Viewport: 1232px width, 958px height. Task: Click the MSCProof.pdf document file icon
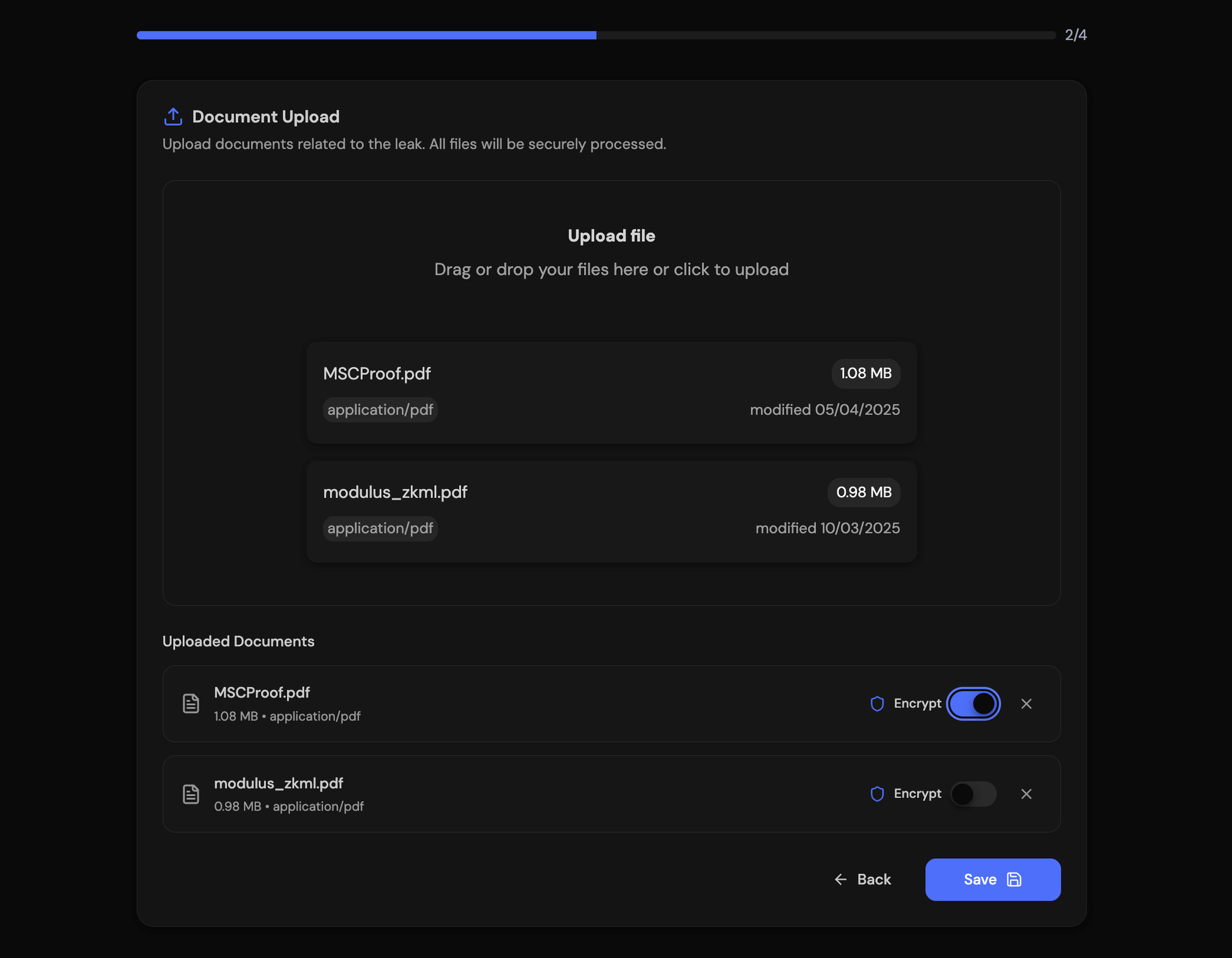click(x=191, y=703)
